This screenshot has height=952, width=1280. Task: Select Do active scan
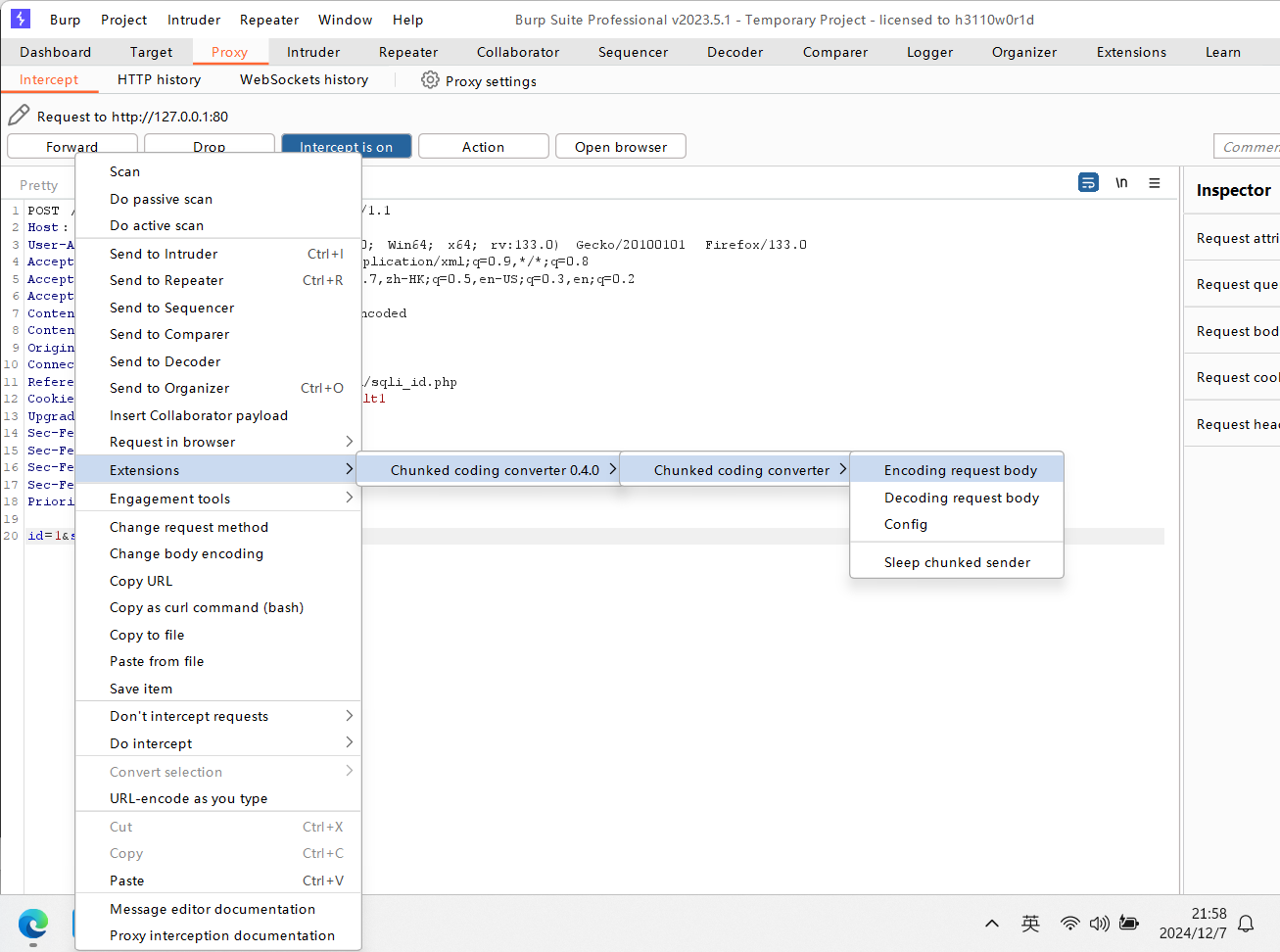(217, 225)
